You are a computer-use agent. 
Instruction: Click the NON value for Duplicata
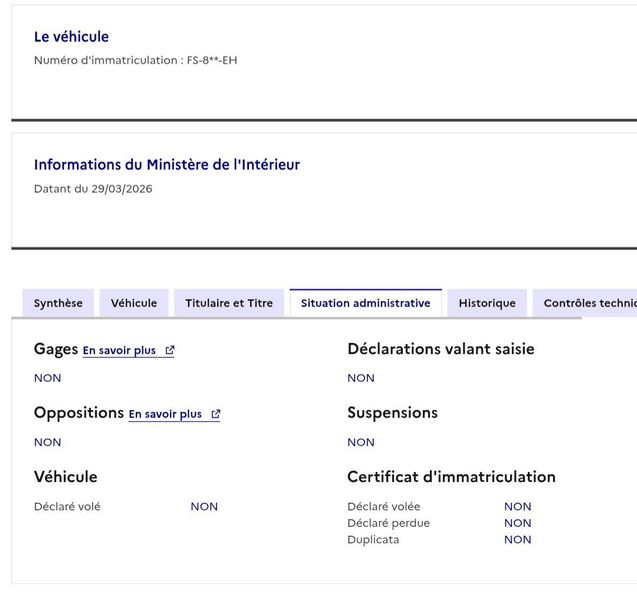pyautogui.click(x=518, y=540)
